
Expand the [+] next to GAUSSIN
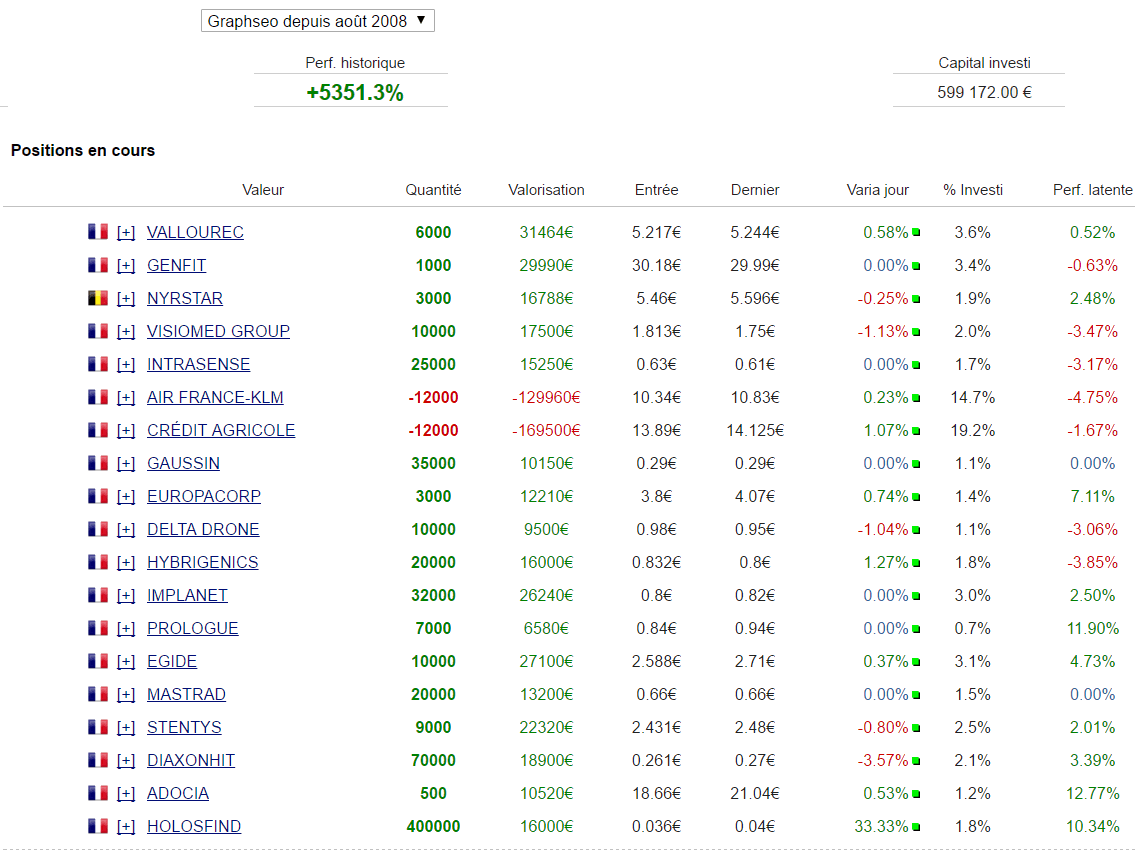(126, 464)
